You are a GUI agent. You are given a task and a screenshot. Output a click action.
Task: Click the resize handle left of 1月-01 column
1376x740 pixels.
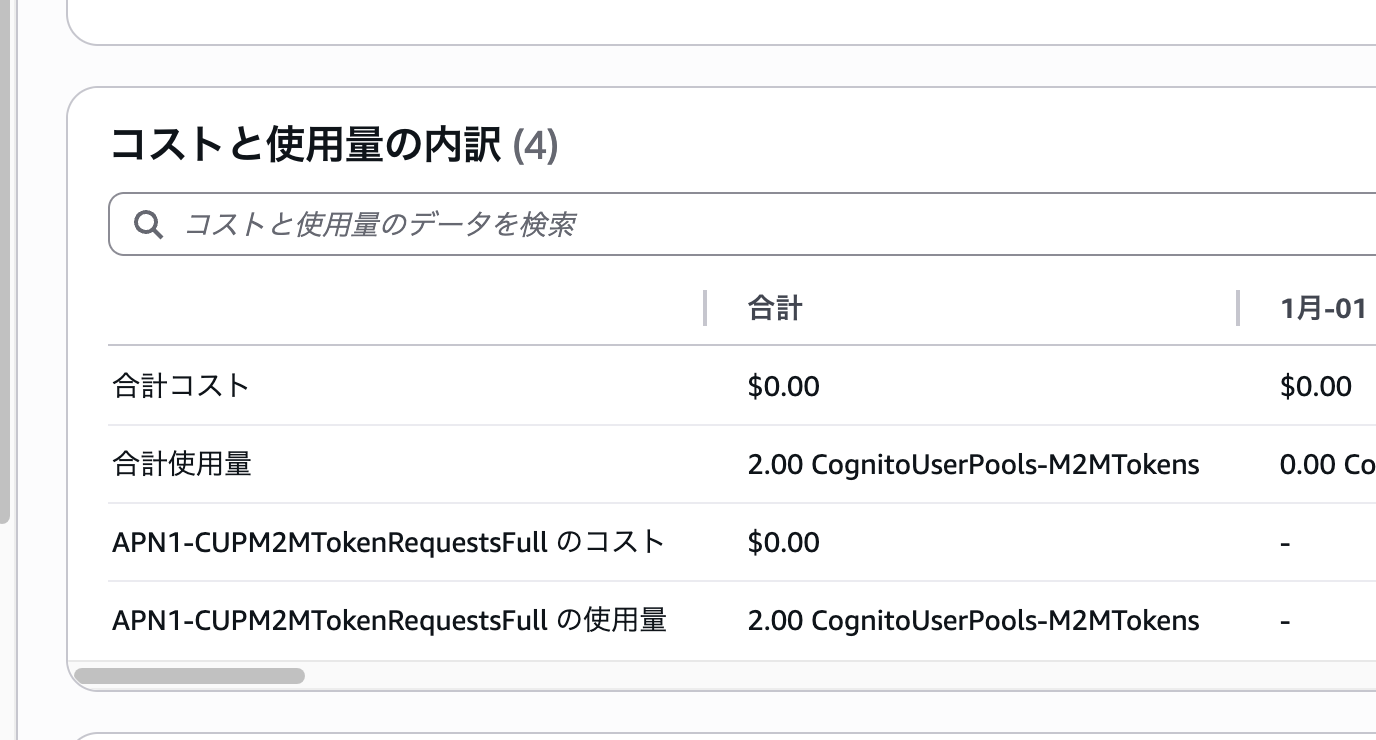pos(1238,308)
